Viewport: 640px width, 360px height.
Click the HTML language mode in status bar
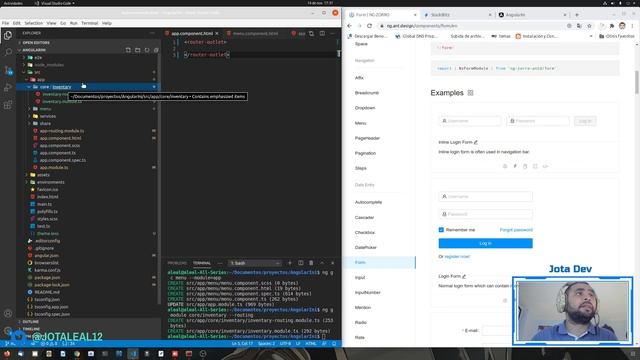(x=311, y=344)
